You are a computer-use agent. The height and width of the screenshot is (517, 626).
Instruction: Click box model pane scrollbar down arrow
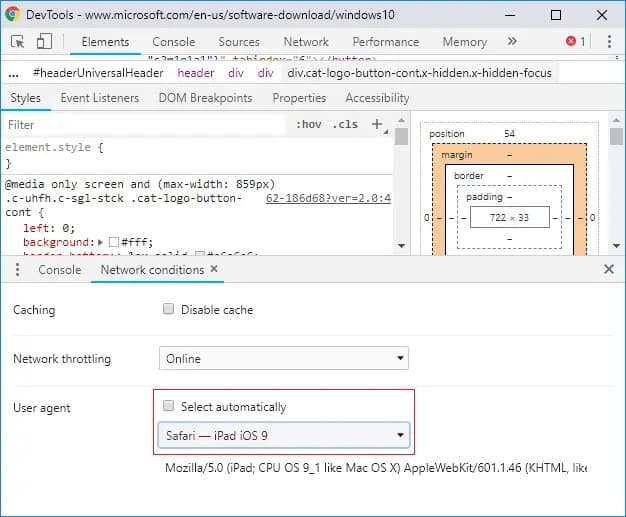coord(616,246)
